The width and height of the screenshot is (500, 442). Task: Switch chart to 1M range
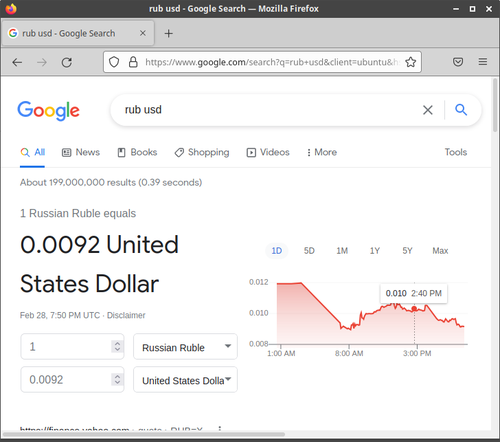342,251
